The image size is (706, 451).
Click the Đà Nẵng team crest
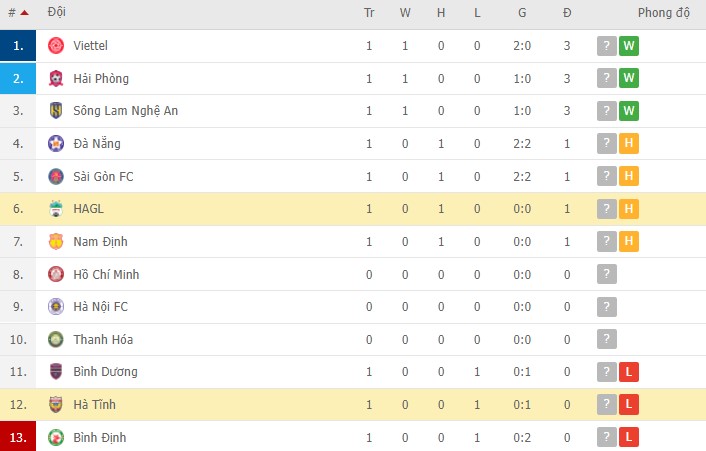click(x=56, y=144)
